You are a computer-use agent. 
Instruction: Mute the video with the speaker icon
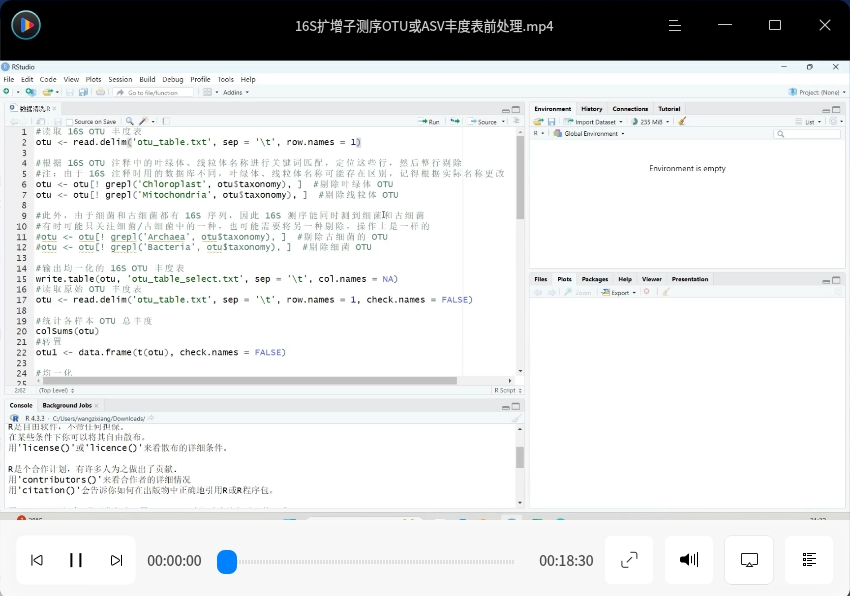pos(688,559)
